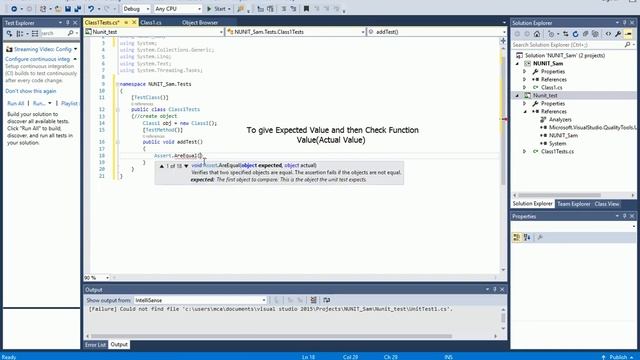Click Playlist link in Test Explorer
The image size is (640, 360).
69,104
